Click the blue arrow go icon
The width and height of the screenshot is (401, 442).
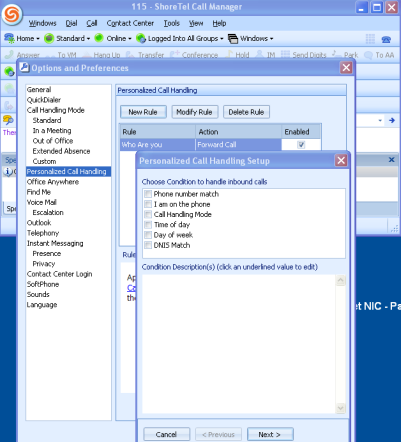click(392, 120)
